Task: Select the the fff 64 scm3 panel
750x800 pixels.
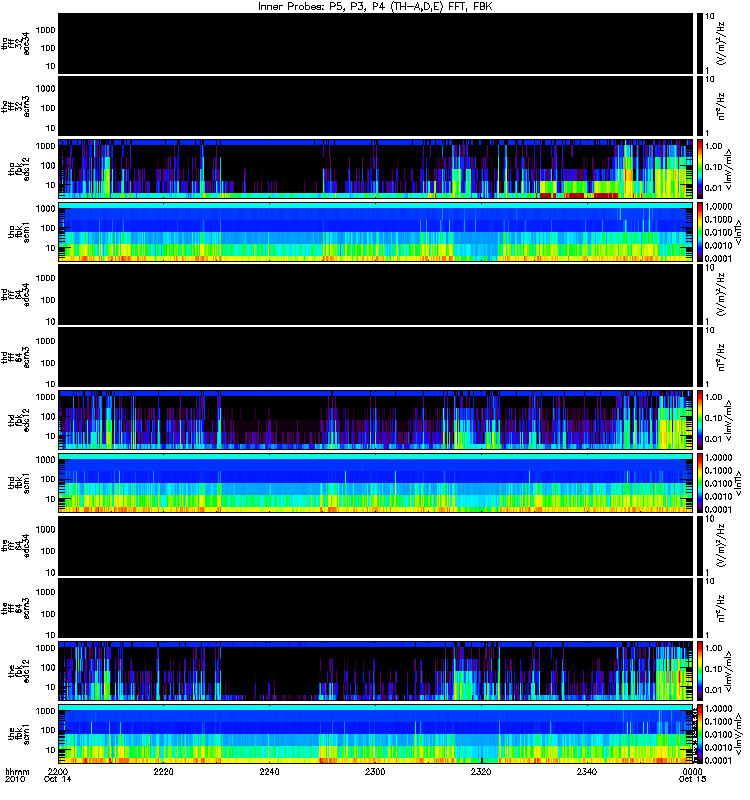Action: (x=376, y=608)
